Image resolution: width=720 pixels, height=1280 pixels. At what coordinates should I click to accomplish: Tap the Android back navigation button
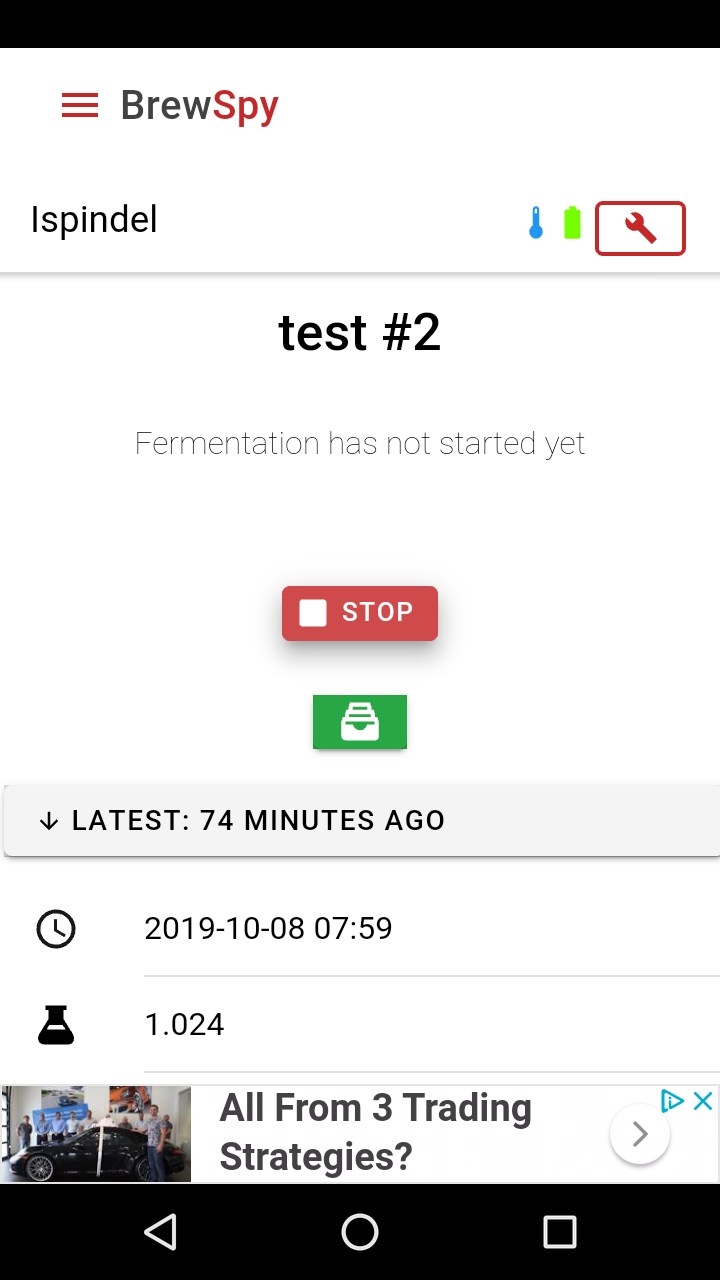click(x=160, y=1232)
